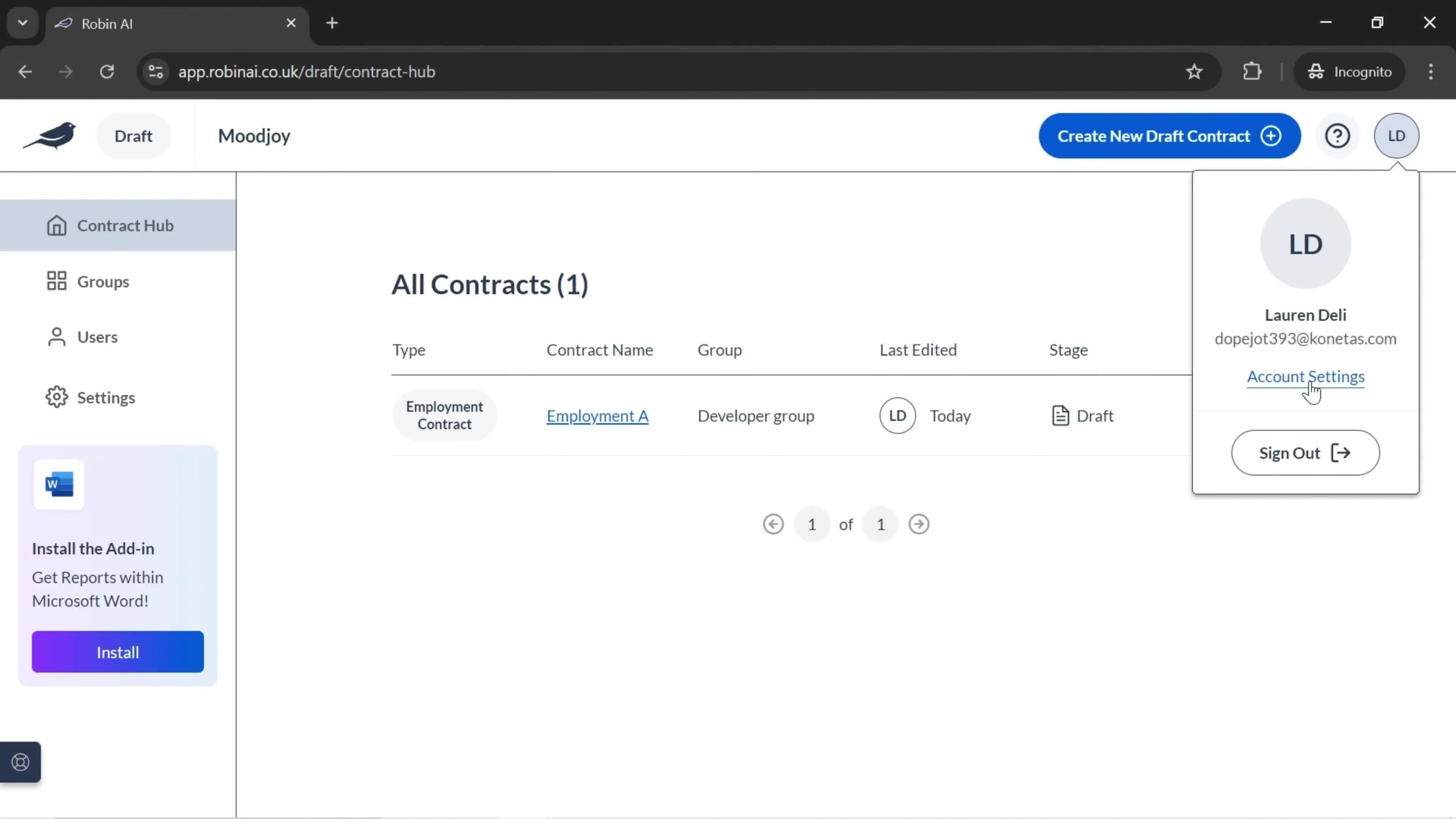This screenshot has width=1456, height=819.
Task: Toggle the LD collaborator badge on contract
Action: [x=898, y=416]
